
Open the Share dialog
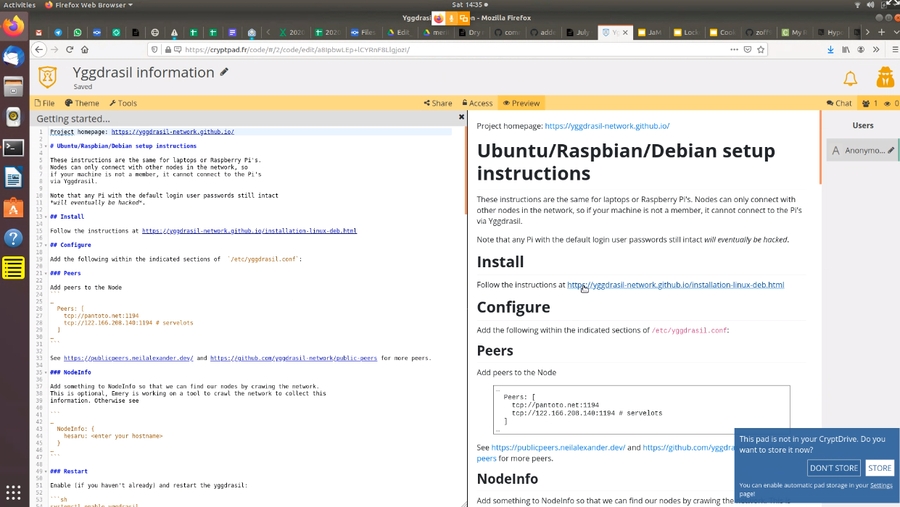(x=438, y=103)
